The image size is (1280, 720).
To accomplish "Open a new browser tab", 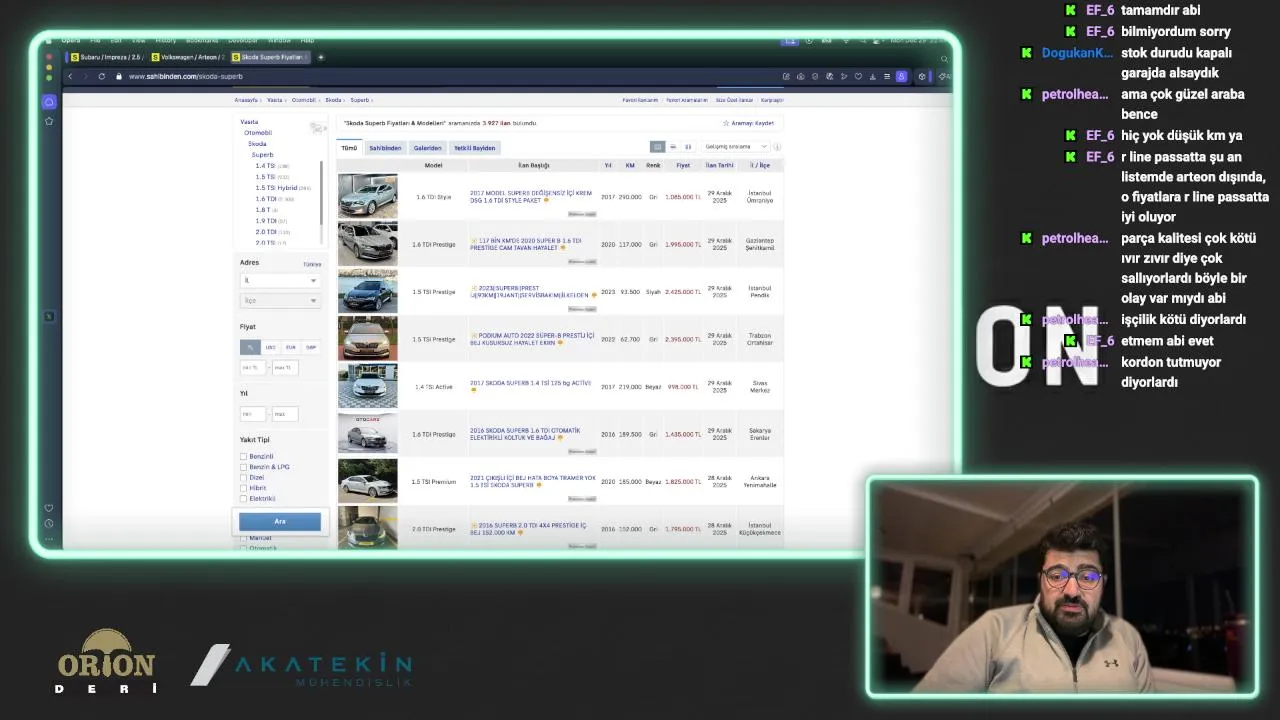I will click(x=321, y=57).
